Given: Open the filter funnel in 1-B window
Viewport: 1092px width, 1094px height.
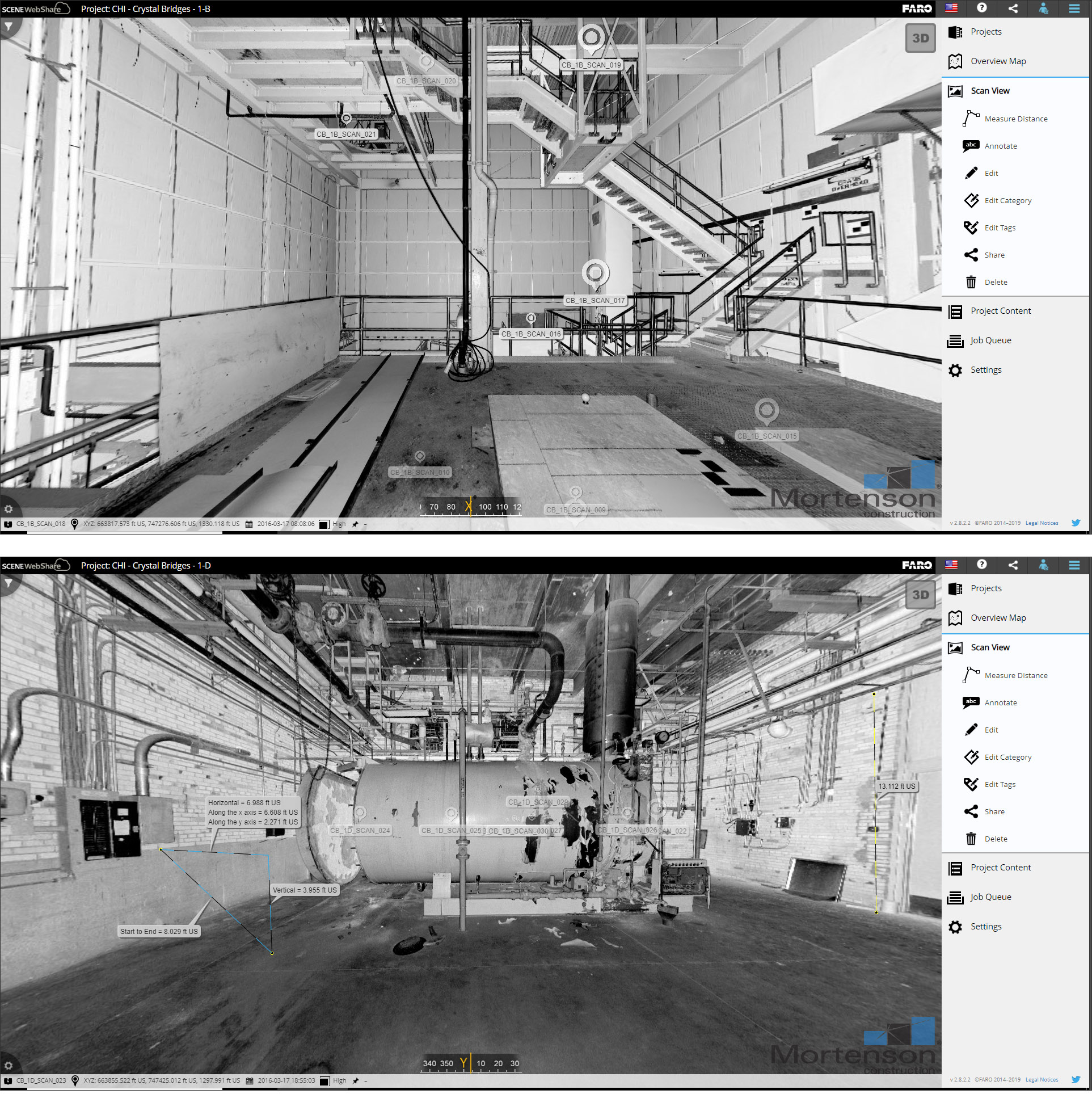Looking at the screenshot, I should coord(9,27).
